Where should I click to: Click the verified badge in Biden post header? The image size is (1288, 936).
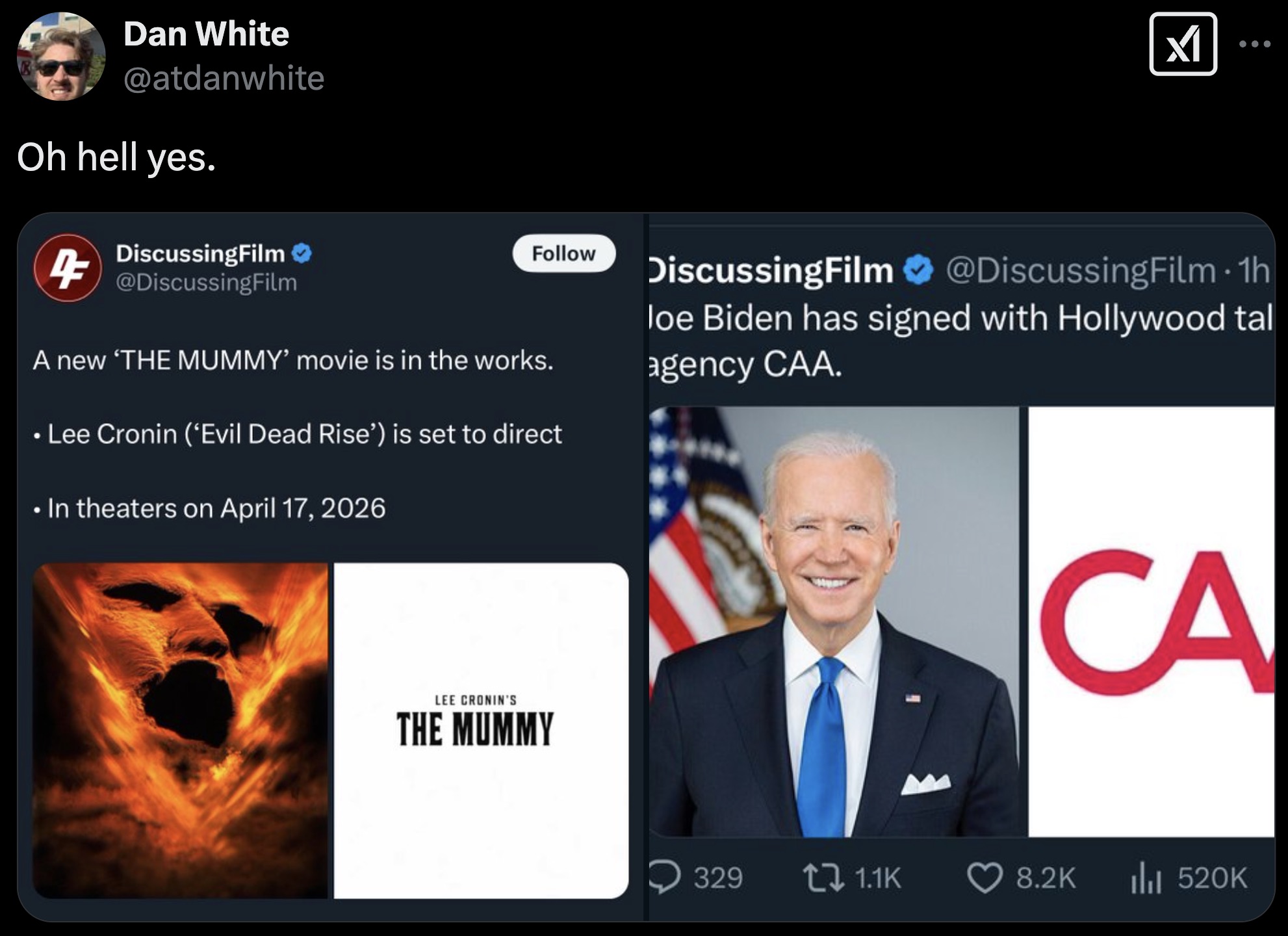[918, 270]
